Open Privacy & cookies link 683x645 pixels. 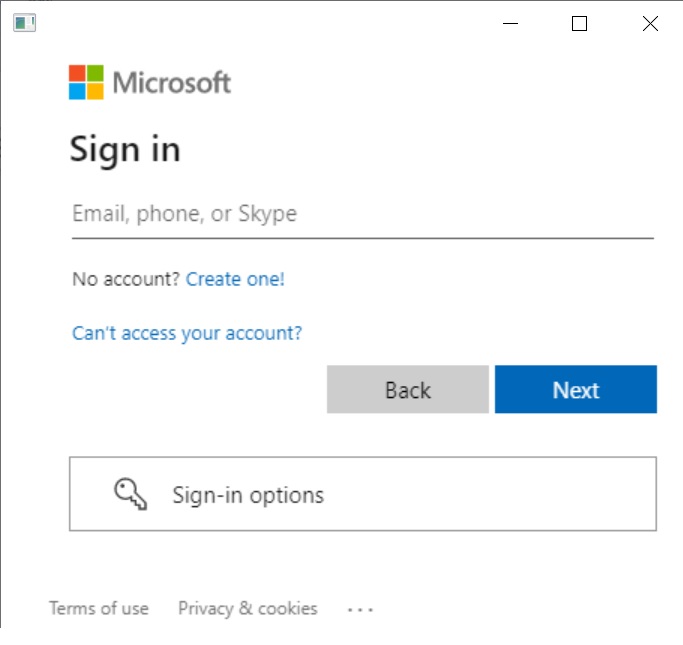tap(248, 609)
